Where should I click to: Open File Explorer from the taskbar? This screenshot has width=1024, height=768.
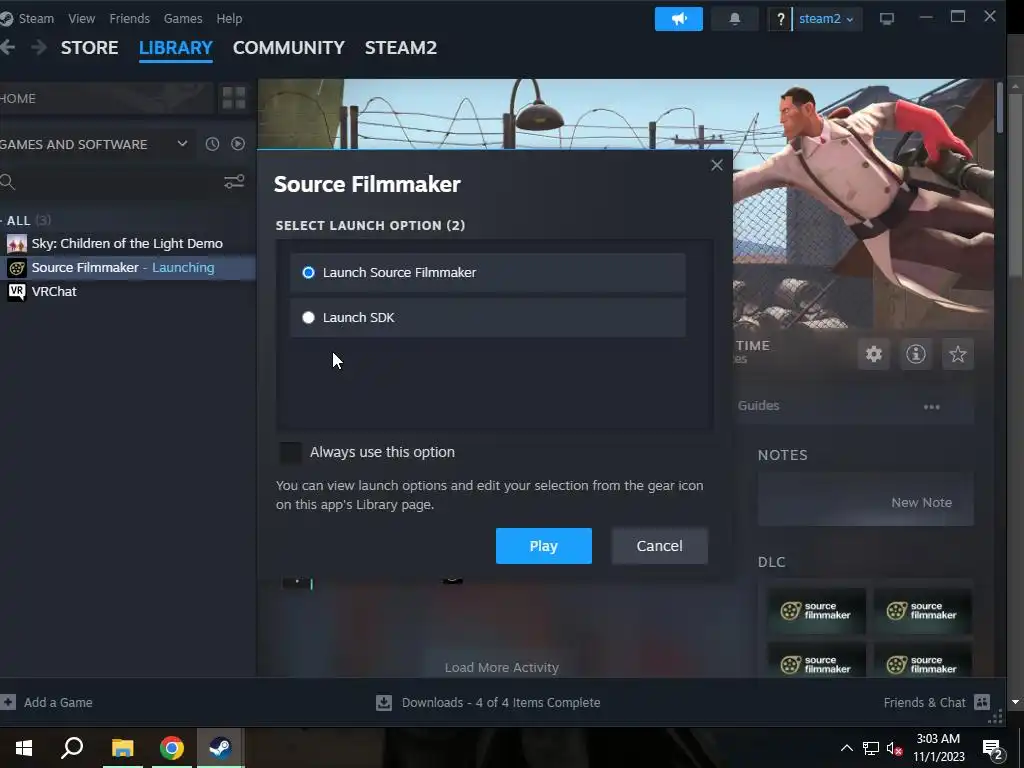tap(122, 748)
